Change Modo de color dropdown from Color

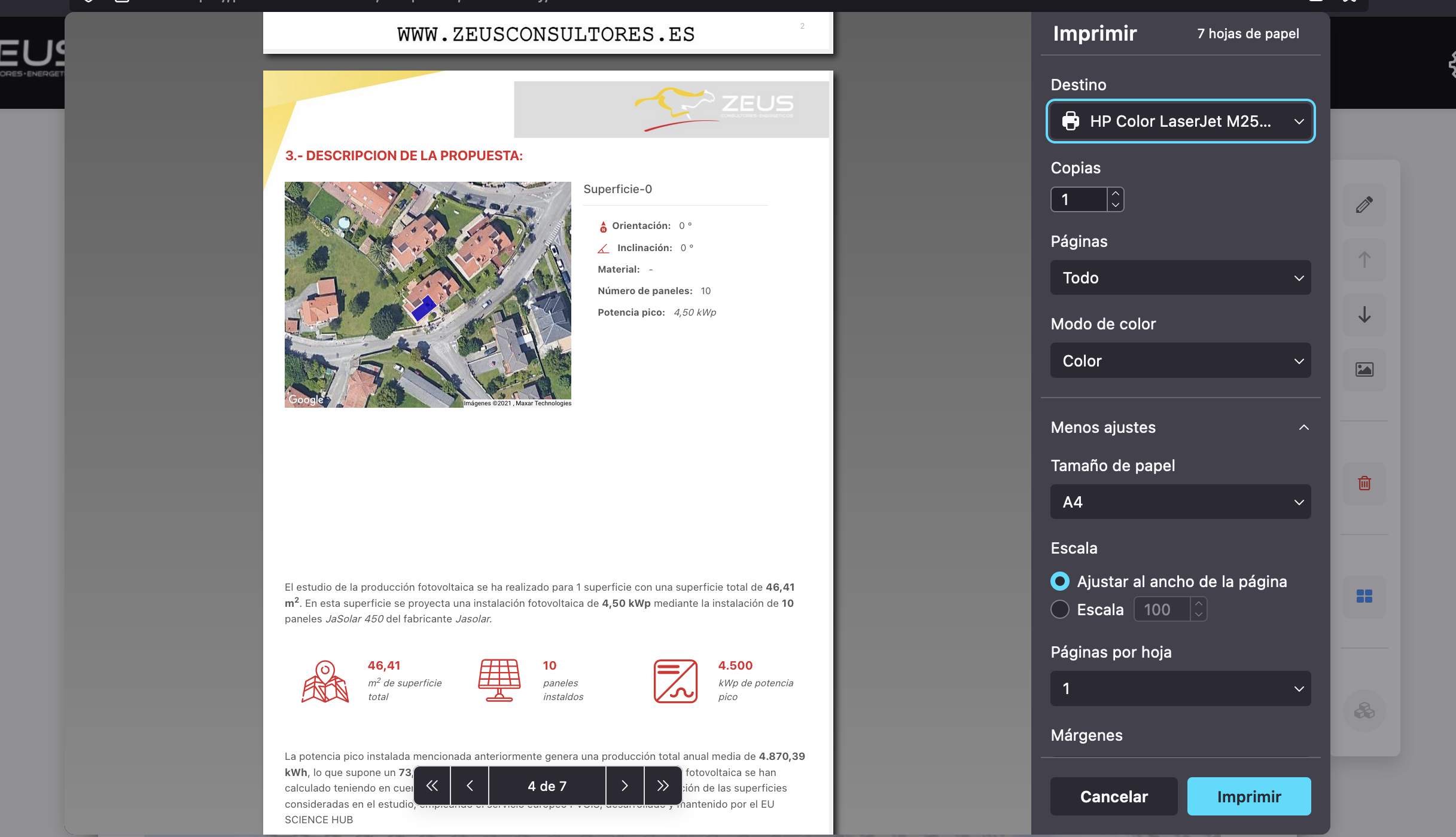click(1180, 361)
